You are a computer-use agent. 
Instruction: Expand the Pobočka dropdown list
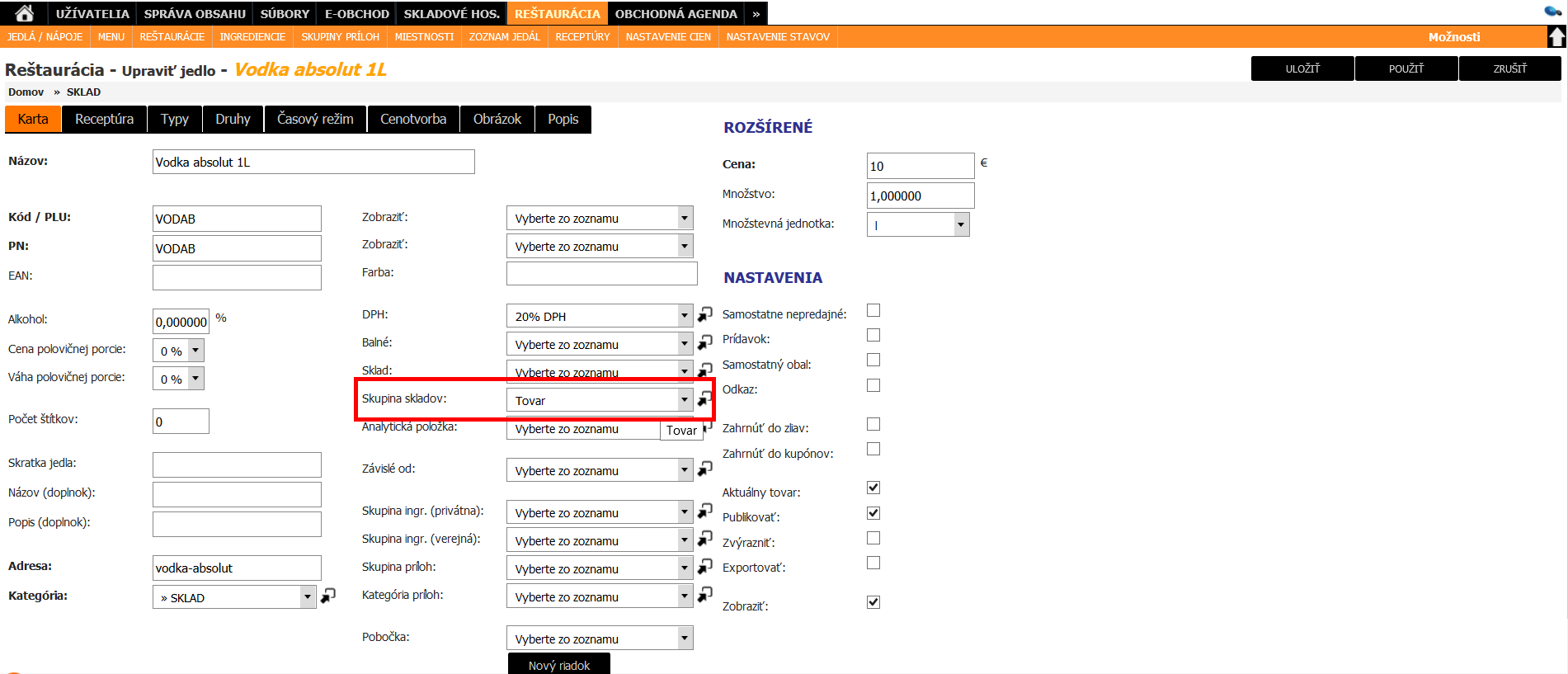pos(684,639)
